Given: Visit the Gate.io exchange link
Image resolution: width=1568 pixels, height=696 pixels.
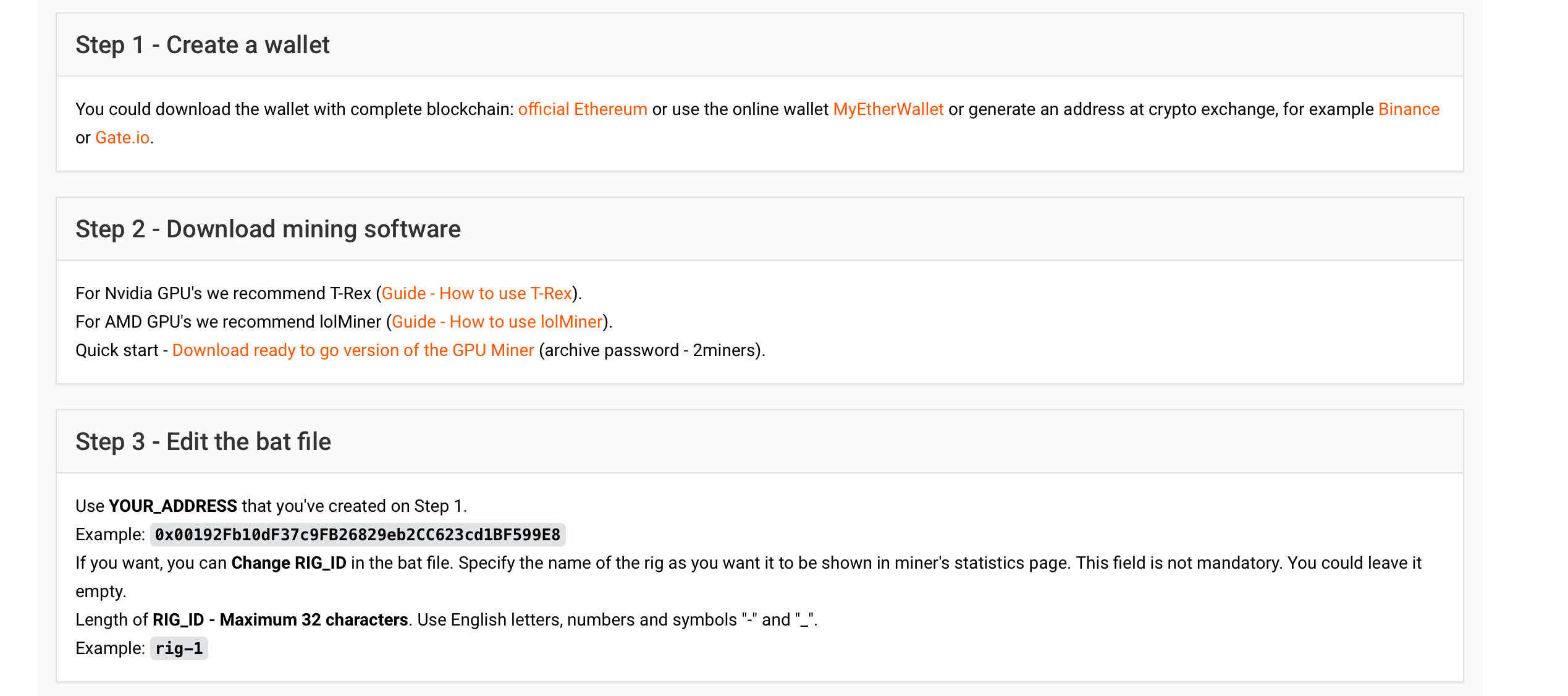Looking at the screenshot, I should (x=122, y=138).
